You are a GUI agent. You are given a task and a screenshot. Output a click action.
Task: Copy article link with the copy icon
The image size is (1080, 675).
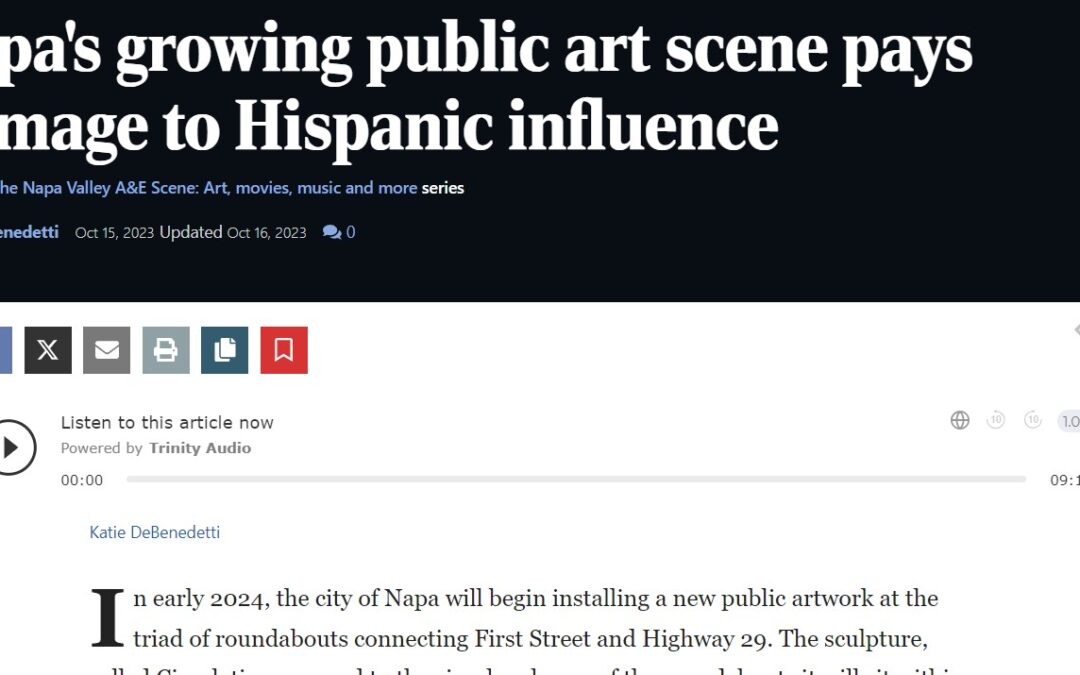[225, 351]
